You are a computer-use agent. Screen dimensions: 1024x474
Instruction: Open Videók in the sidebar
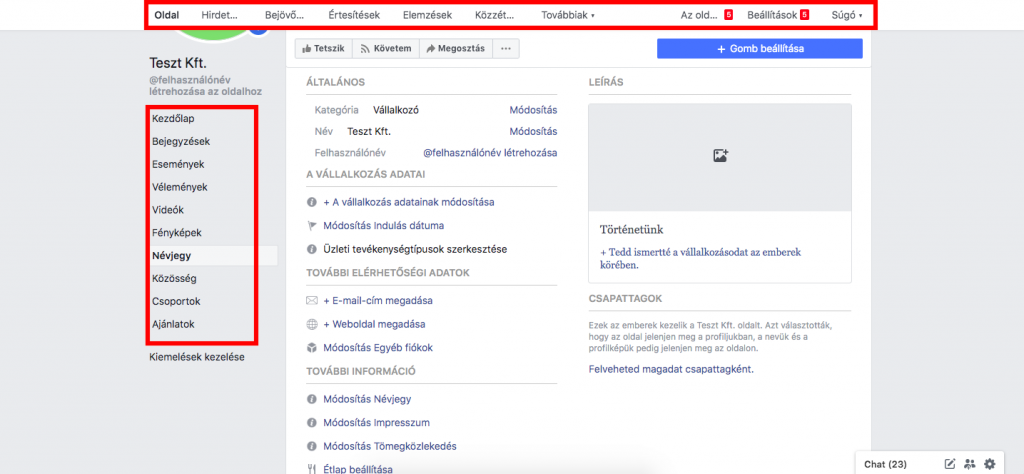pos(168,210)
